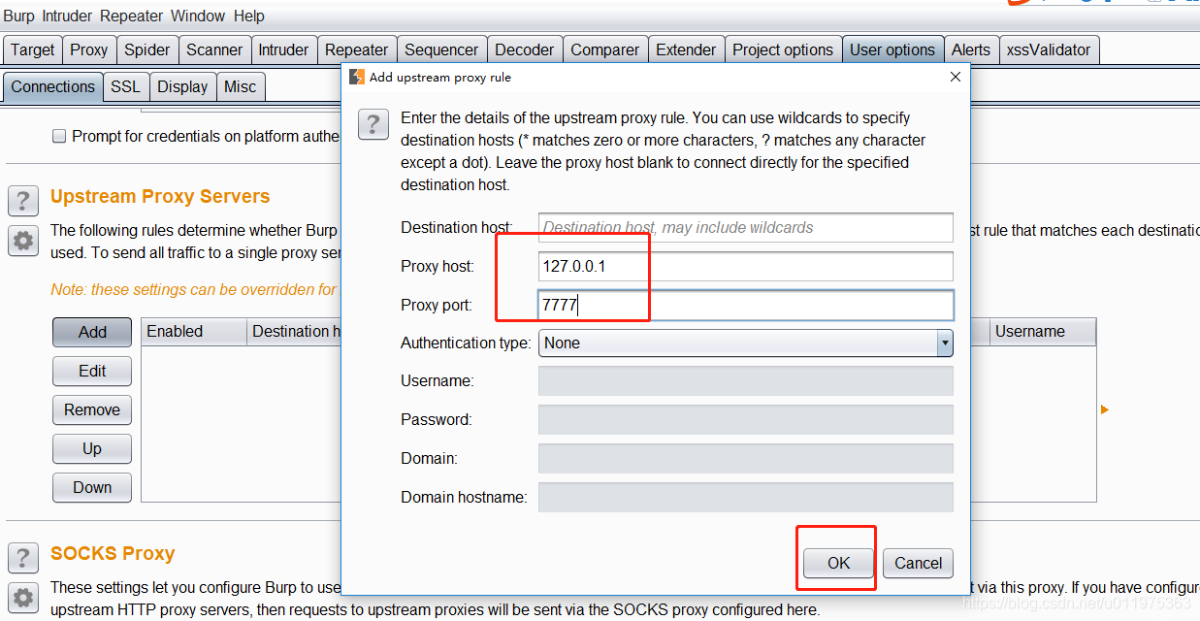Click the disabled Domain field
The image size is (1200, 621).
[746, 458]
